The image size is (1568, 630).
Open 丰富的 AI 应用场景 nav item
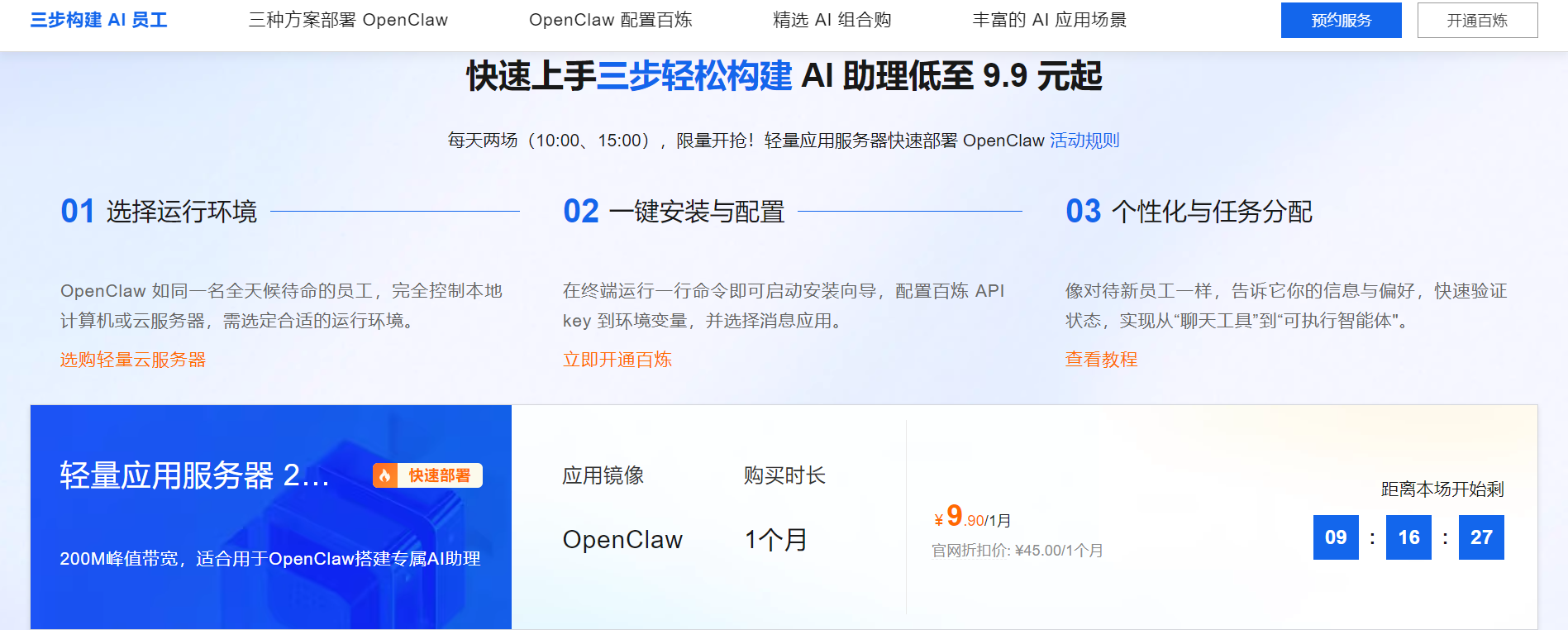[x=1049, y=20]
